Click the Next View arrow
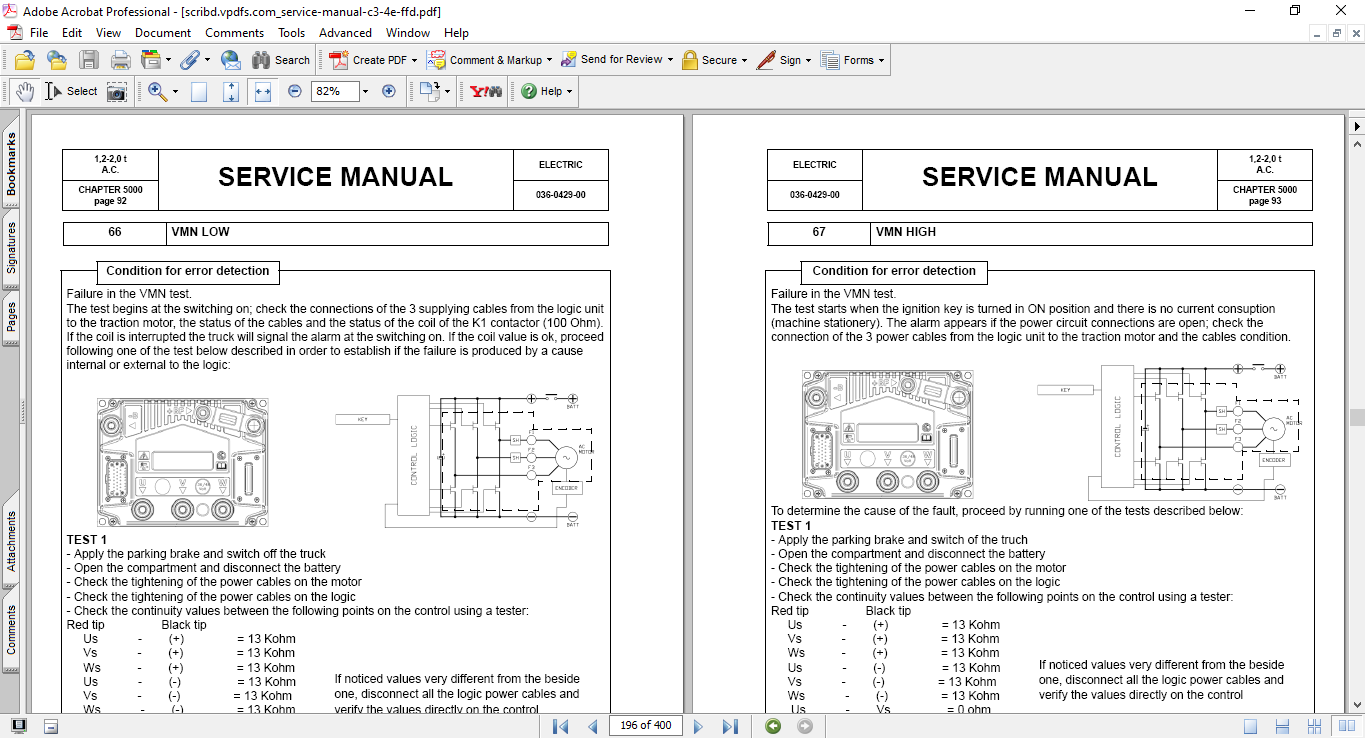 coord(804,726)
